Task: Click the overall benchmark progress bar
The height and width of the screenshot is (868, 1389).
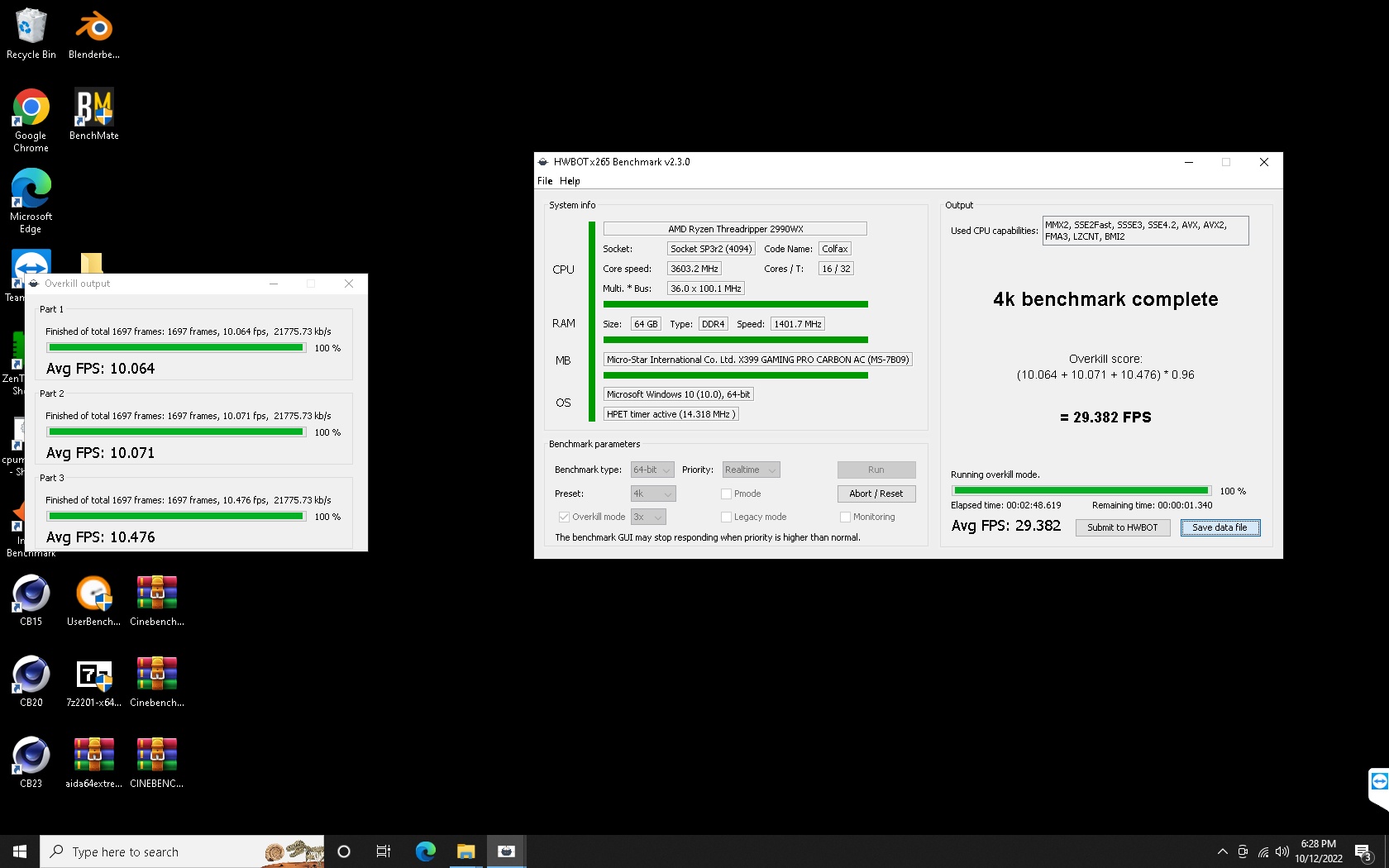Action: 1081,490
